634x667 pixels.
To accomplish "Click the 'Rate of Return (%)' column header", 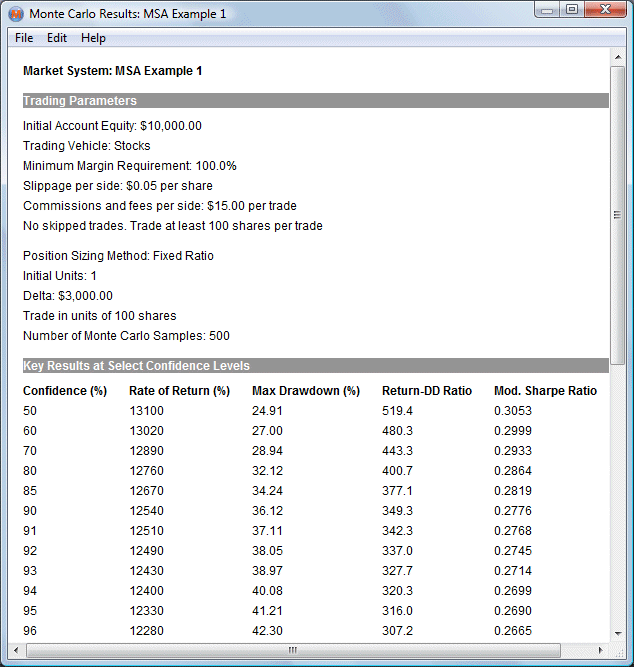I will pos(180,391).
